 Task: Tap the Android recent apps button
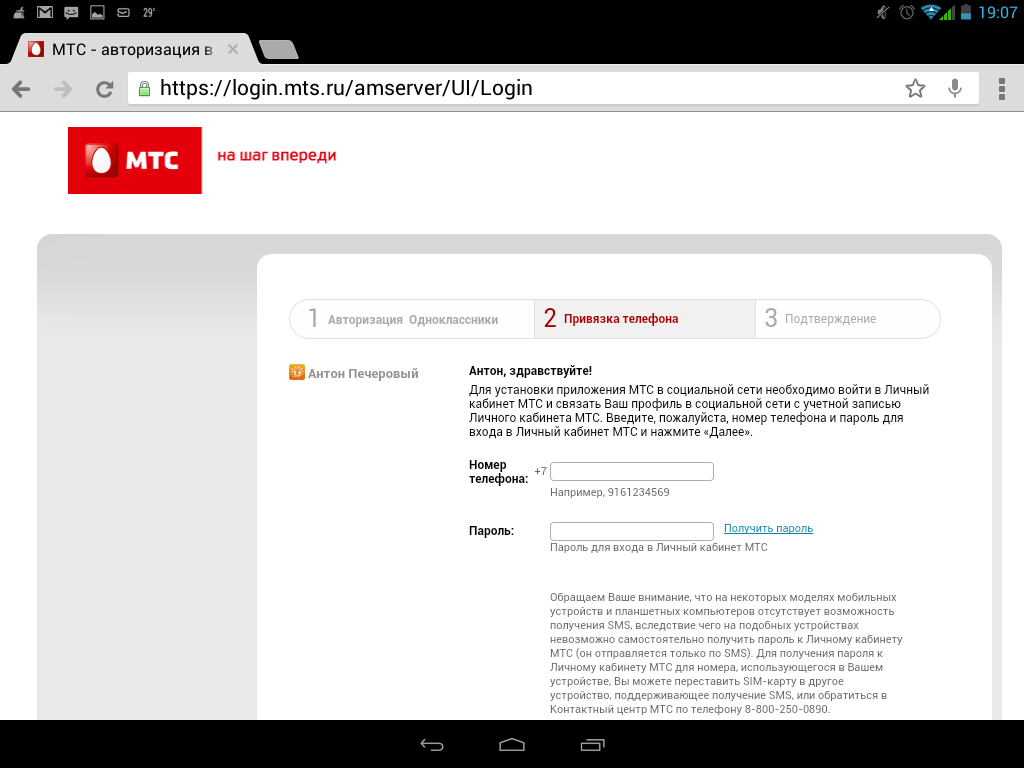pos(592,744)
